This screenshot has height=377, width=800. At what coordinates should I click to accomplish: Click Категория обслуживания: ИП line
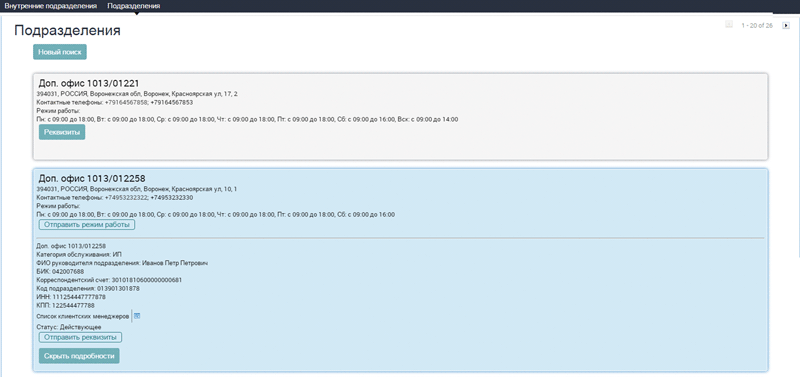[79, 254]
